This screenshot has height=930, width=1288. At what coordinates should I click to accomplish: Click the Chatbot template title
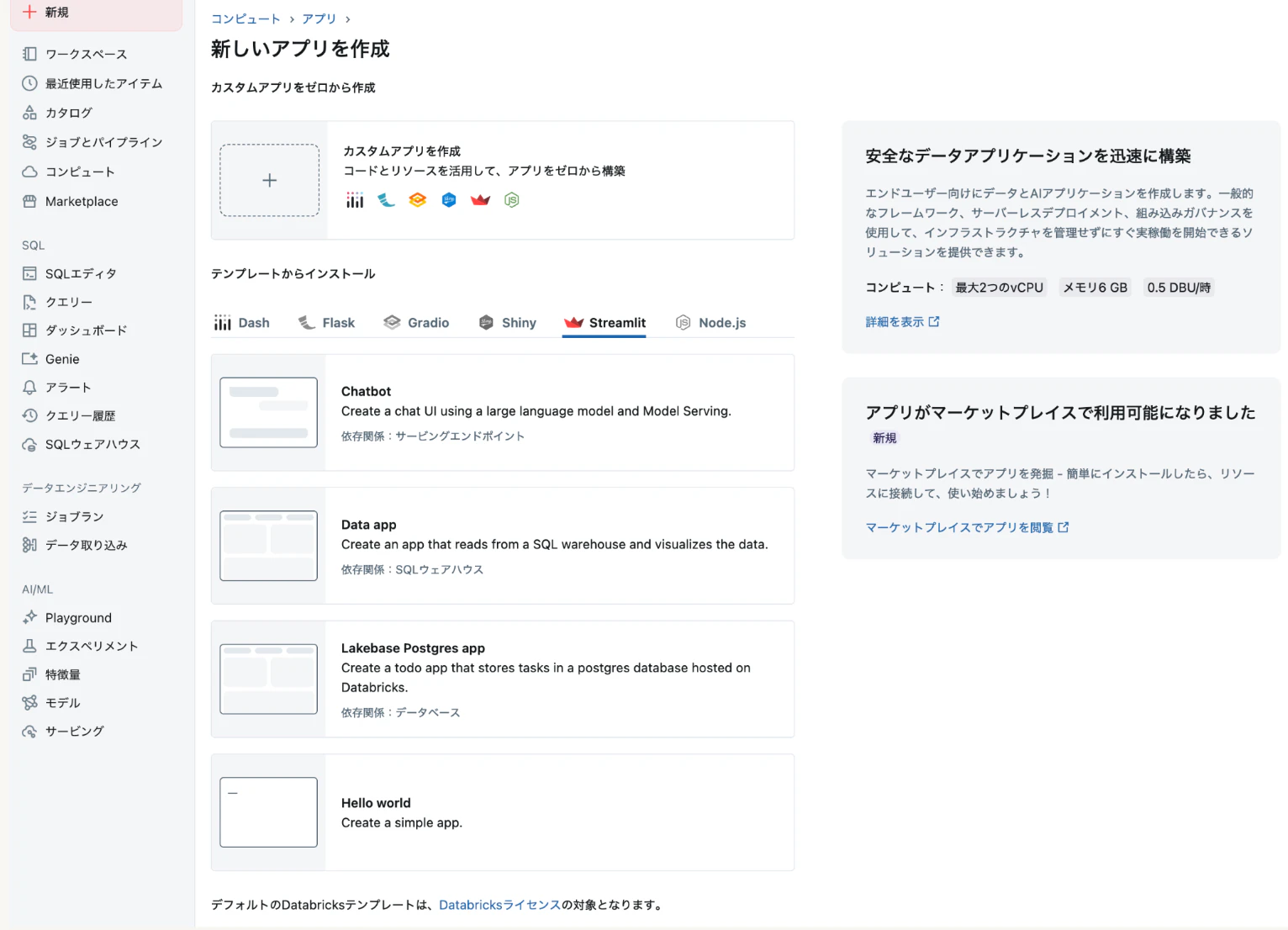coord(366,391)
